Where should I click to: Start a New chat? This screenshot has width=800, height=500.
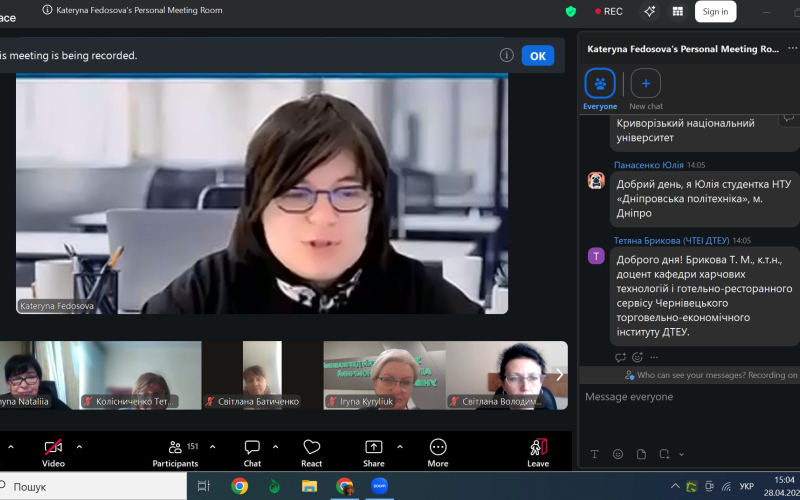645,84
